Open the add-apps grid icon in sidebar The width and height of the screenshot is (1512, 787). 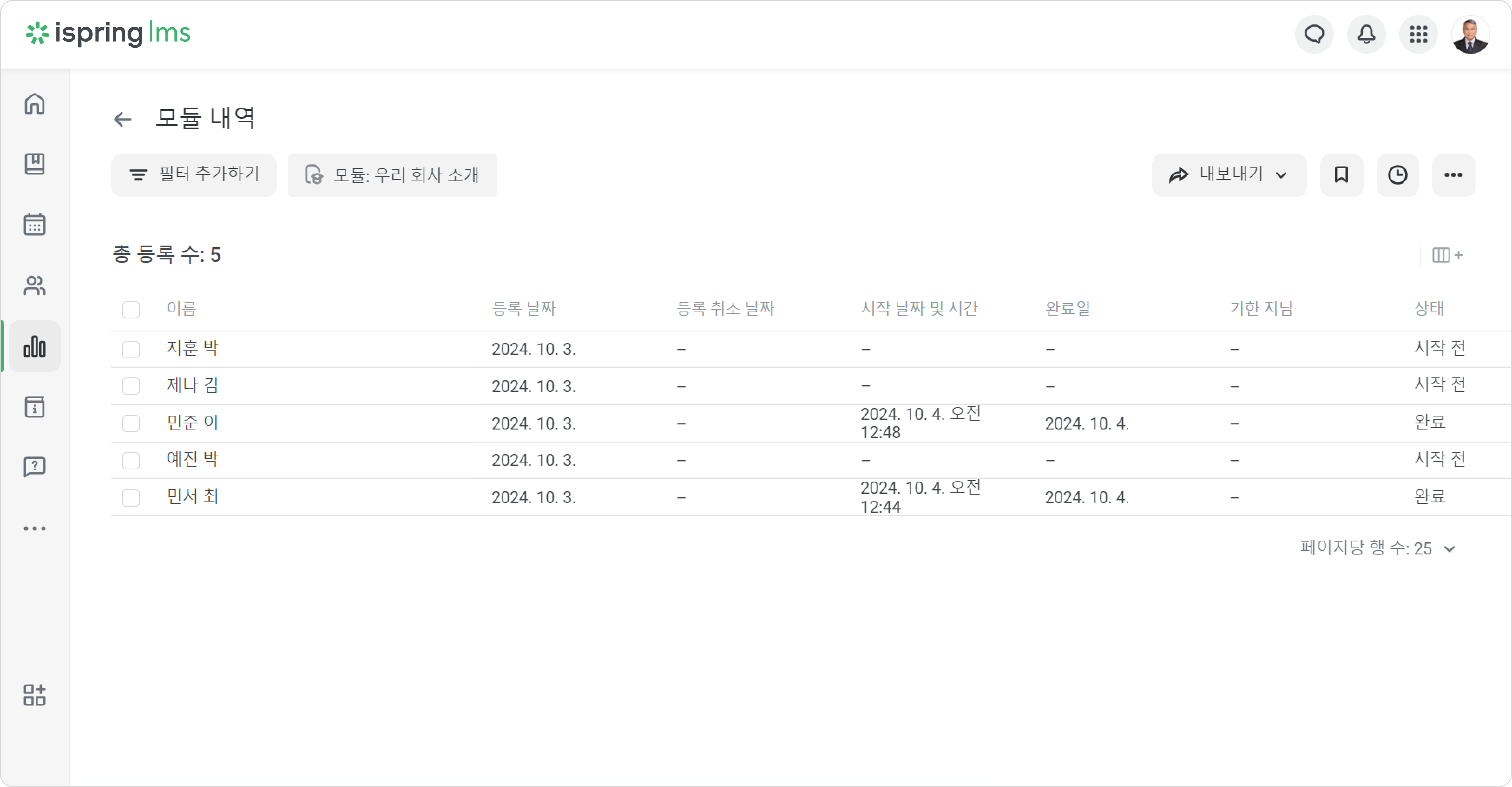pyautogui.click(x=35, y=695)
